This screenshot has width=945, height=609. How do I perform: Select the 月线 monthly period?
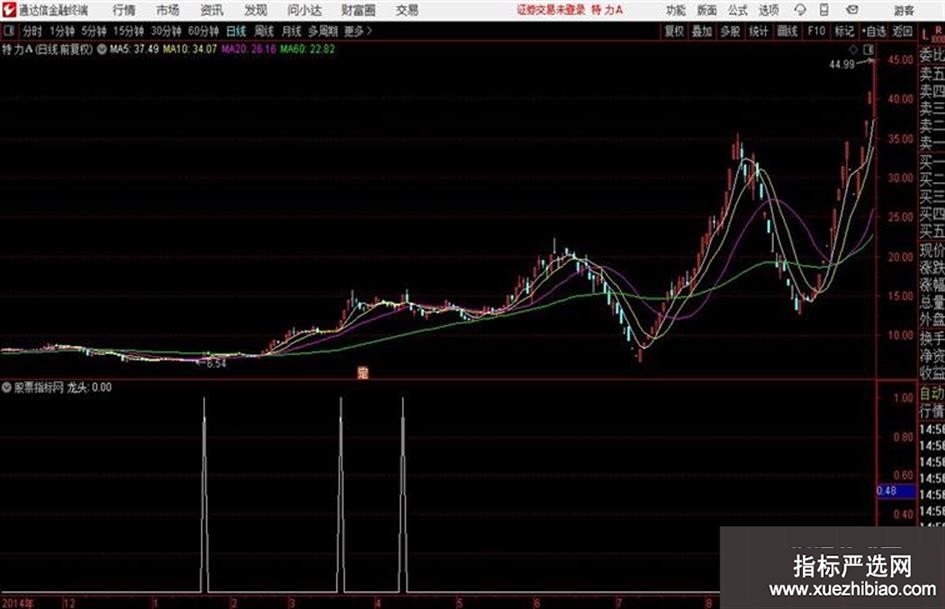pyautogui.click(x=292, y=31)
